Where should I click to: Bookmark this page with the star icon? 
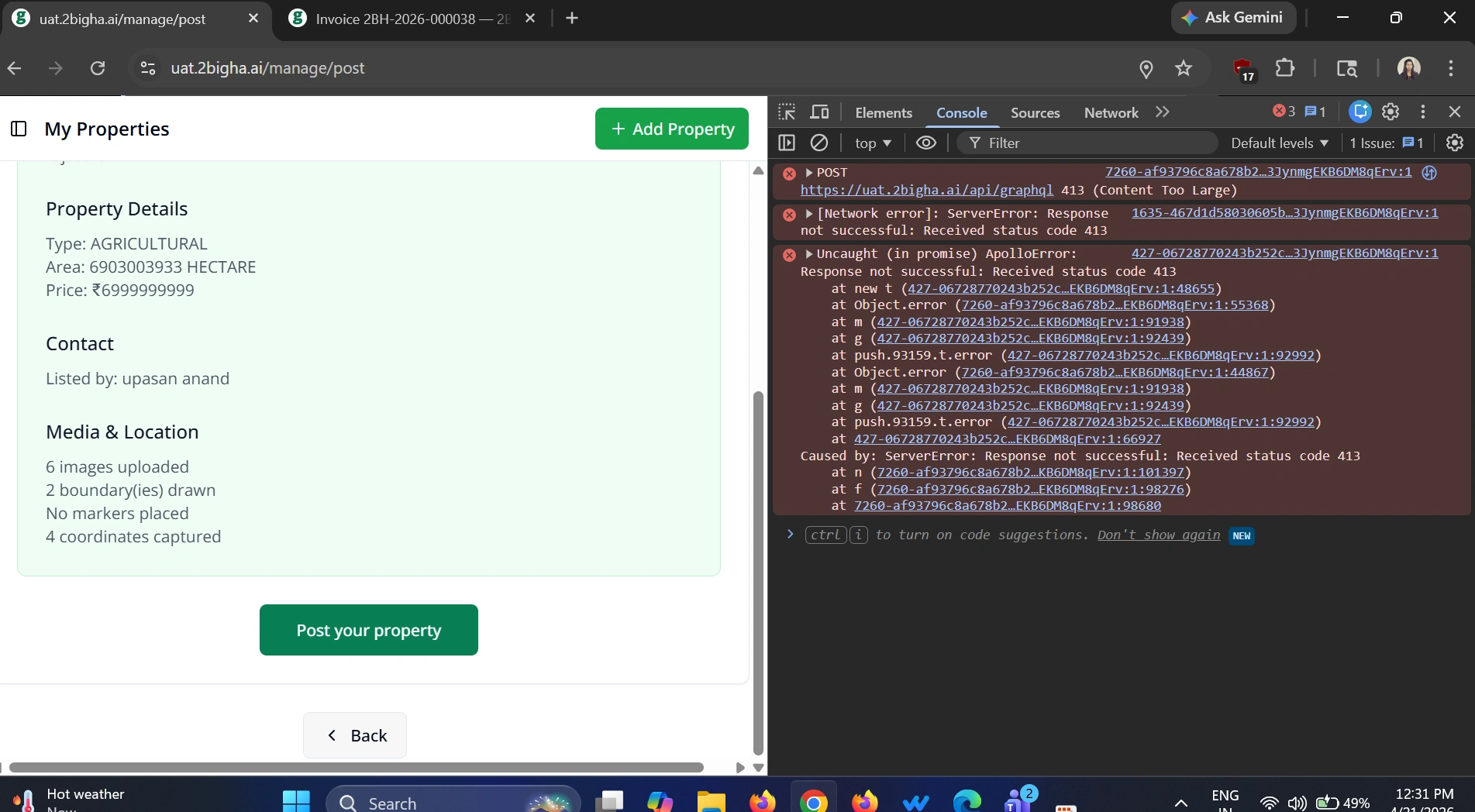click(x=1183, y=68)
